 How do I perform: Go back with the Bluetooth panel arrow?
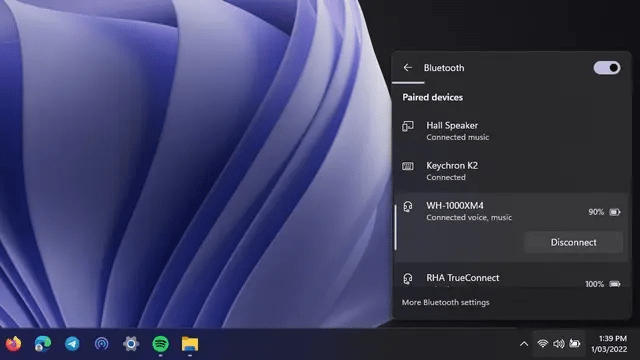tap(407, 68)
